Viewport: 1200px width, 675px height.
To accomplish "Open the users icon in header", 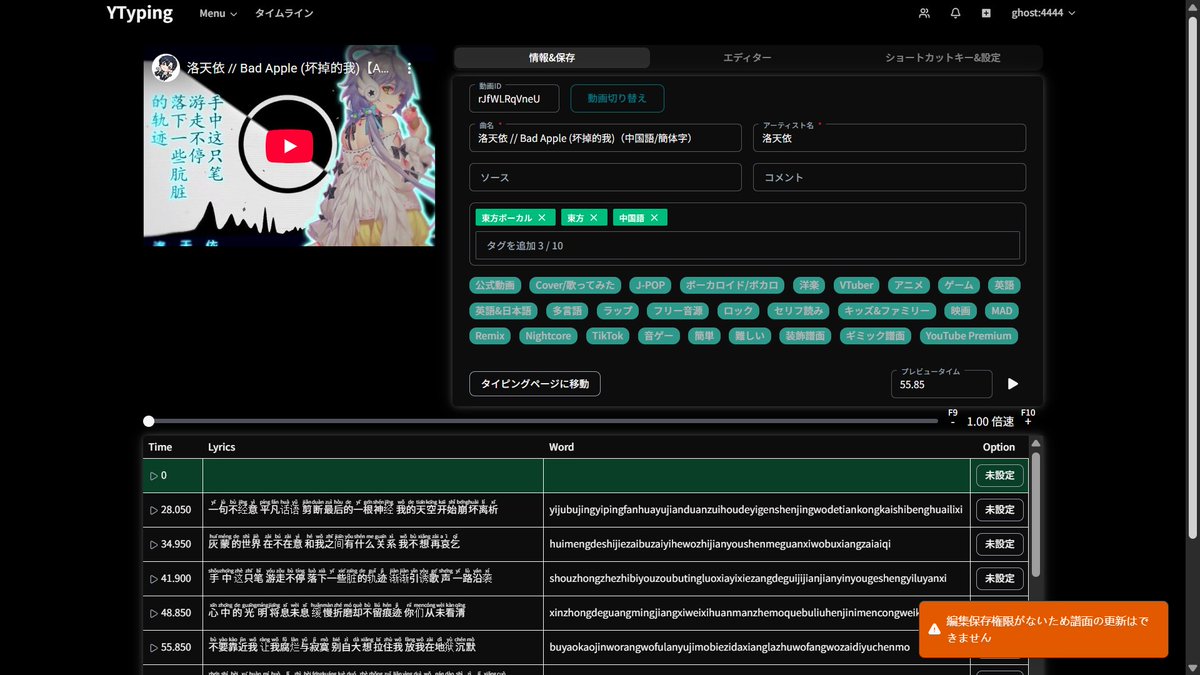I will pyautogui.click(x=924, y=13).
